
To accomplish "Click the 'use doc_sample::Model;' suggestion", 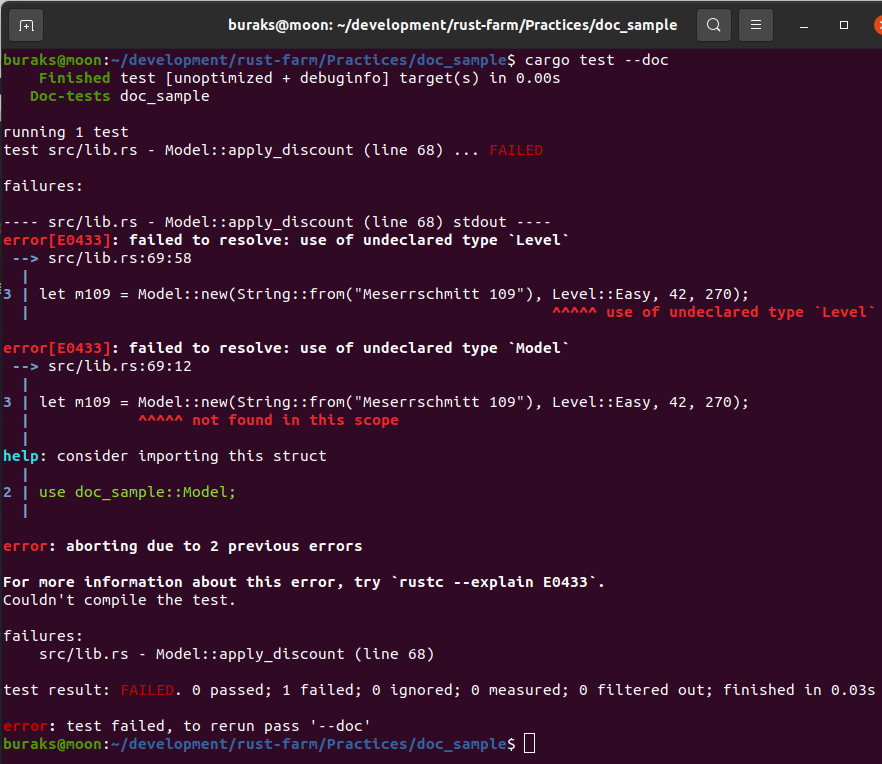I will 137,492.
